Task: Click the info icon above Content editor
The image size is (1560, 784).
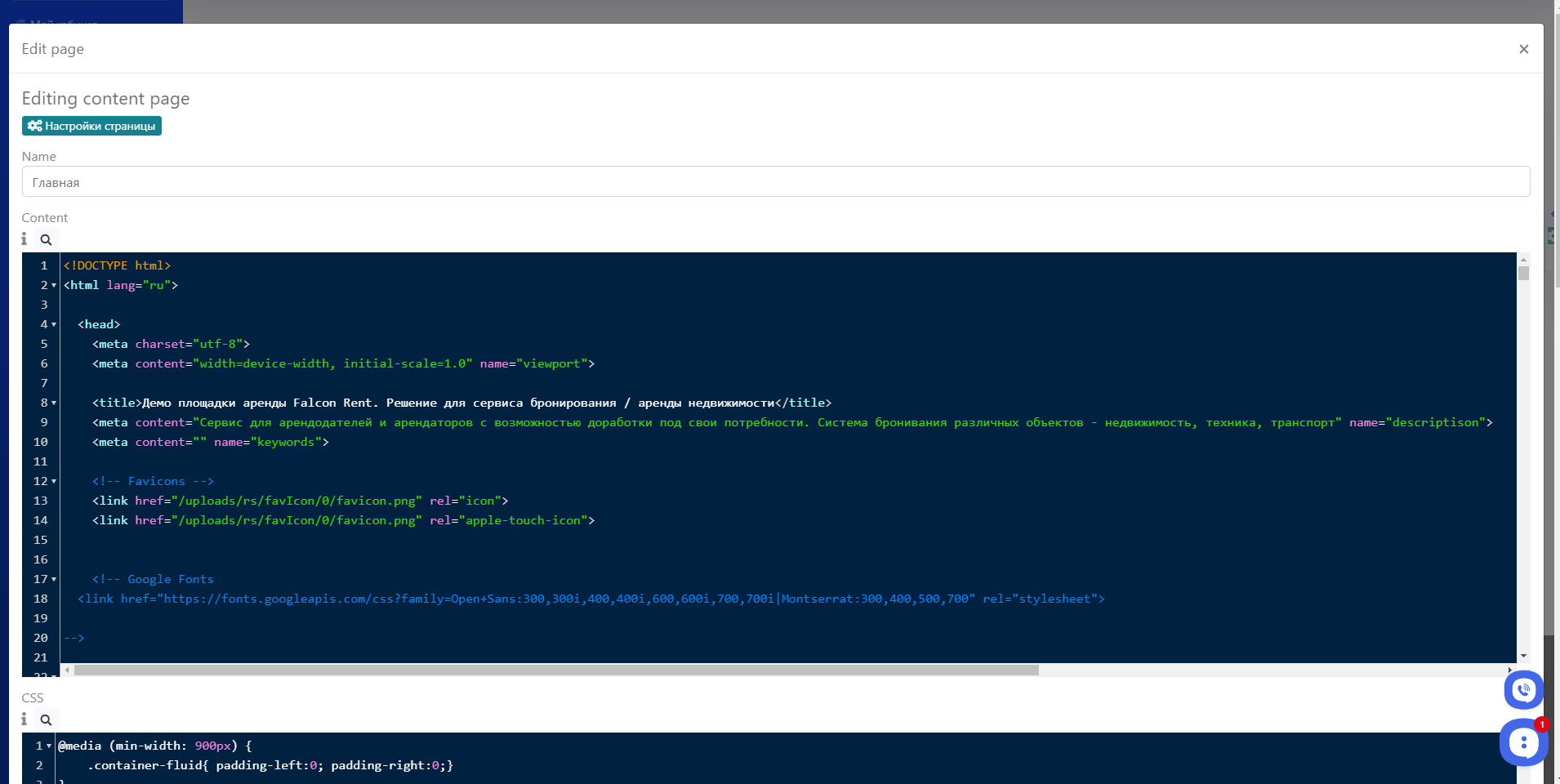Action: tap(25, 239)
